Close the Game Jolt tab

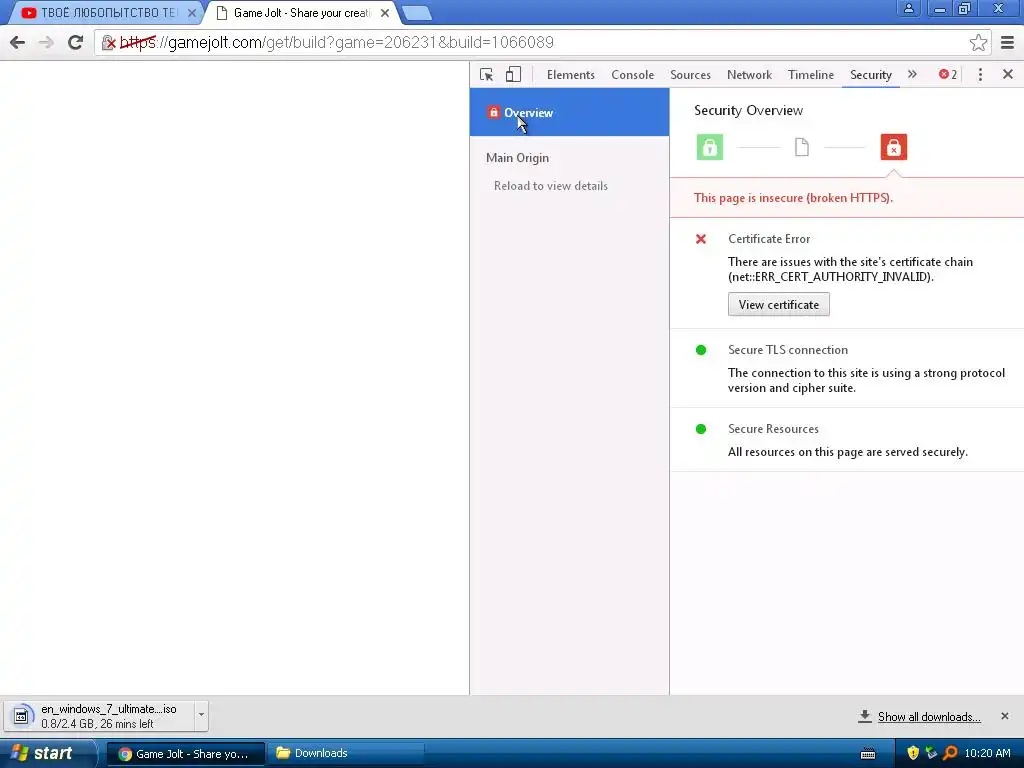[x=385, y=12]
